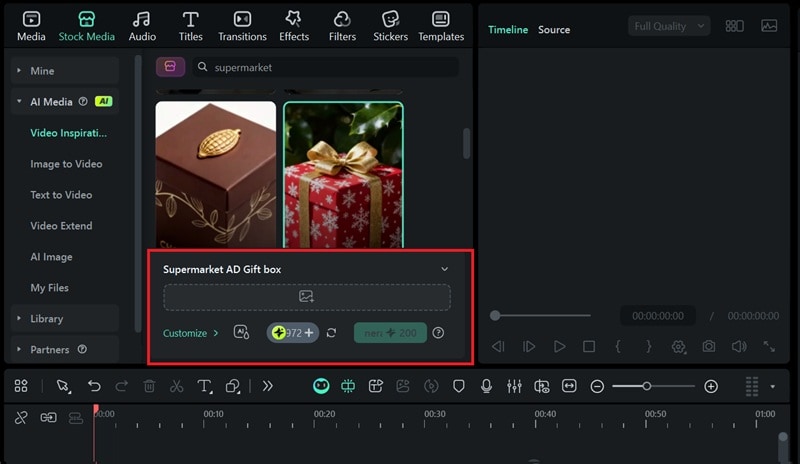Click the timeline zoom slider
Screen dimensions: 800x464
654,386
